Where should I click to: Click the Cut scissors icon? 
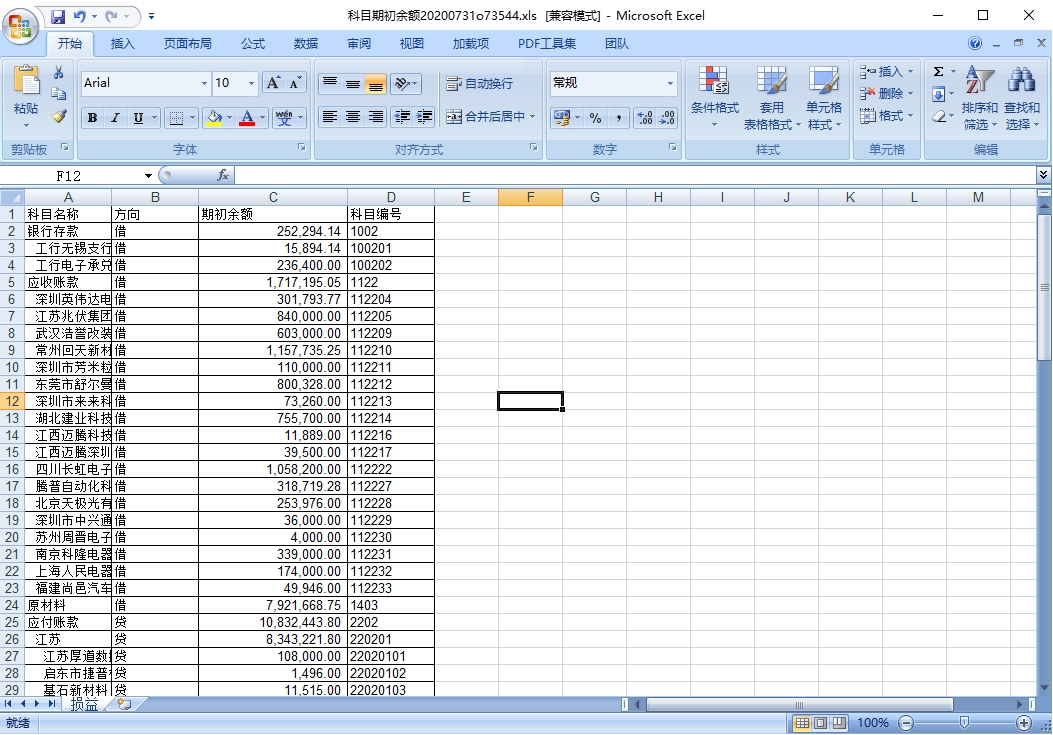59,72
